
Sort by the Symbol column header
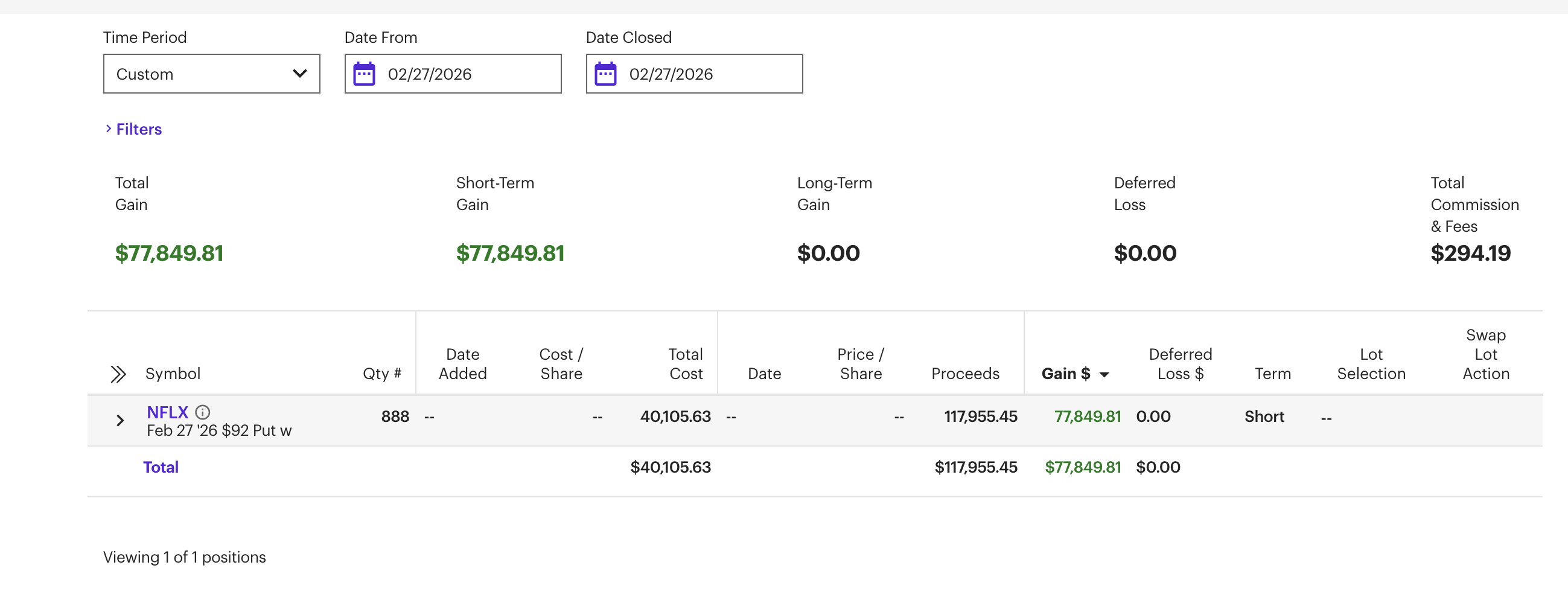point(173,374)
